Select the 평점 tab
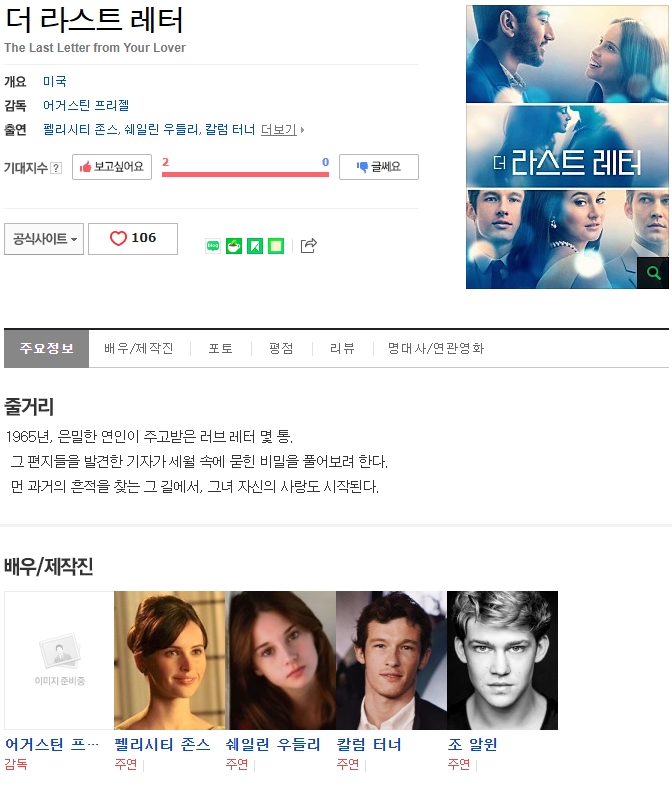Screen dimensions: 672x786 coord(281,348)
